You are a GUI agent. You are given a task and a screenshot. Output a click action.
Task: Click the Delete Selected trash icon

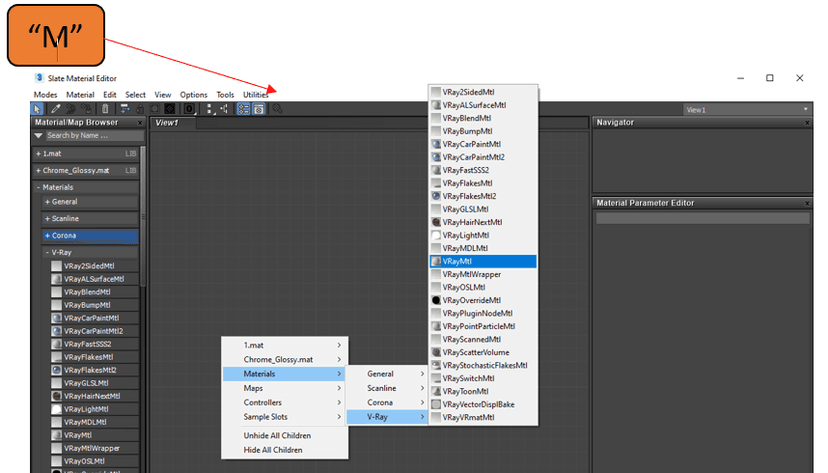coord(105,109)
